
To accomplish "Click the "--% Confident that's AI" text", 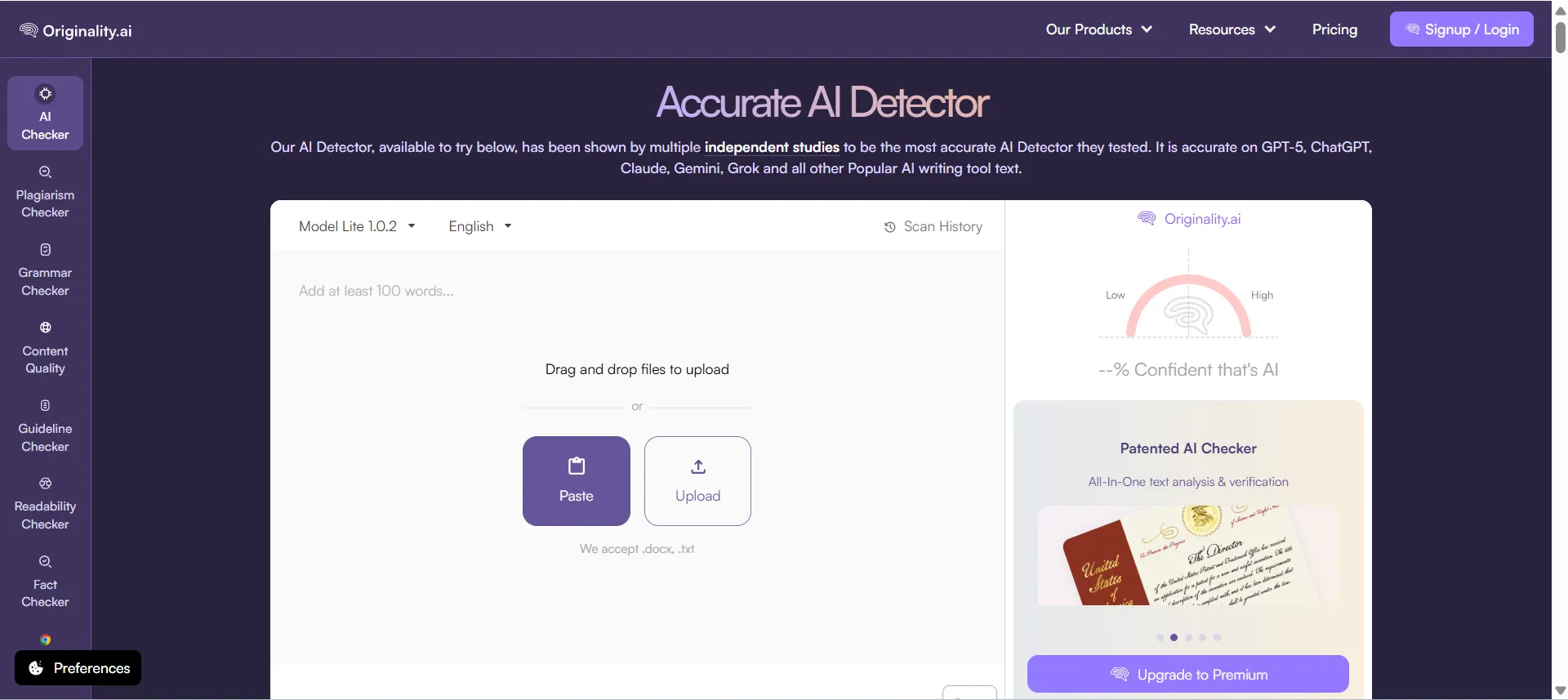I will [1188, 370].
